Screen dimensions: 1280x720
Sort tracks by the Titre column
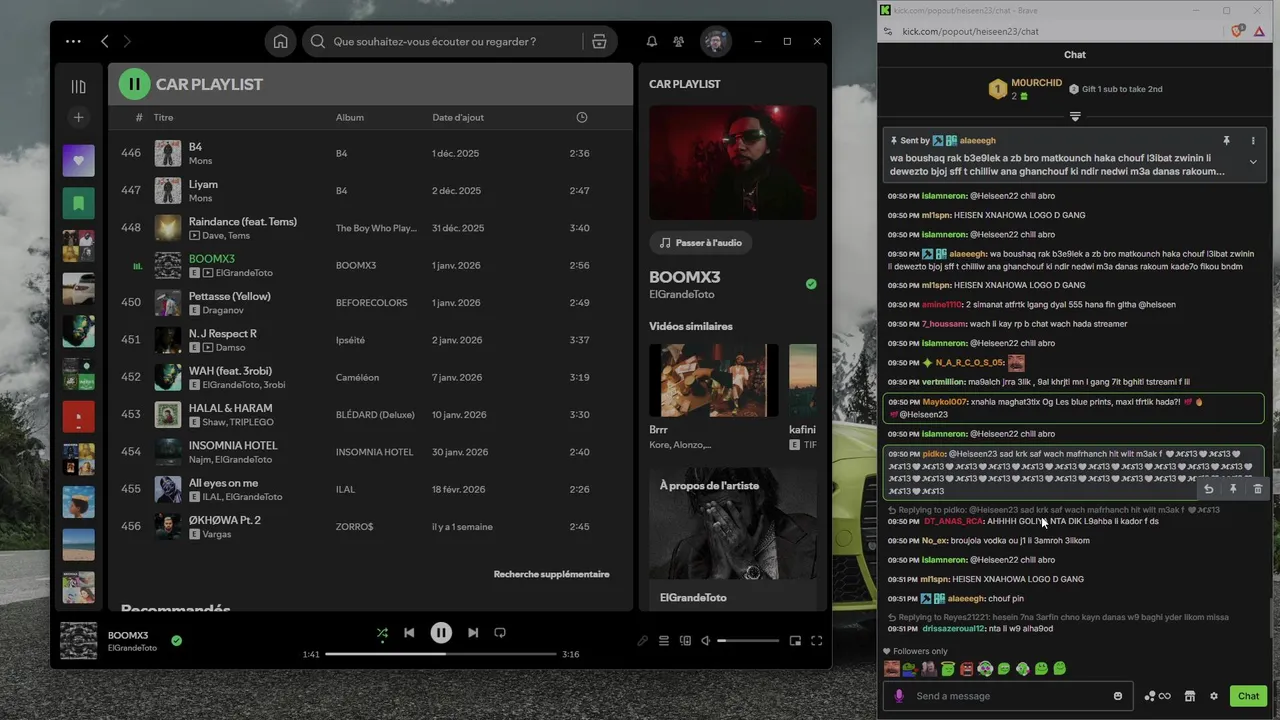(163, 118)
